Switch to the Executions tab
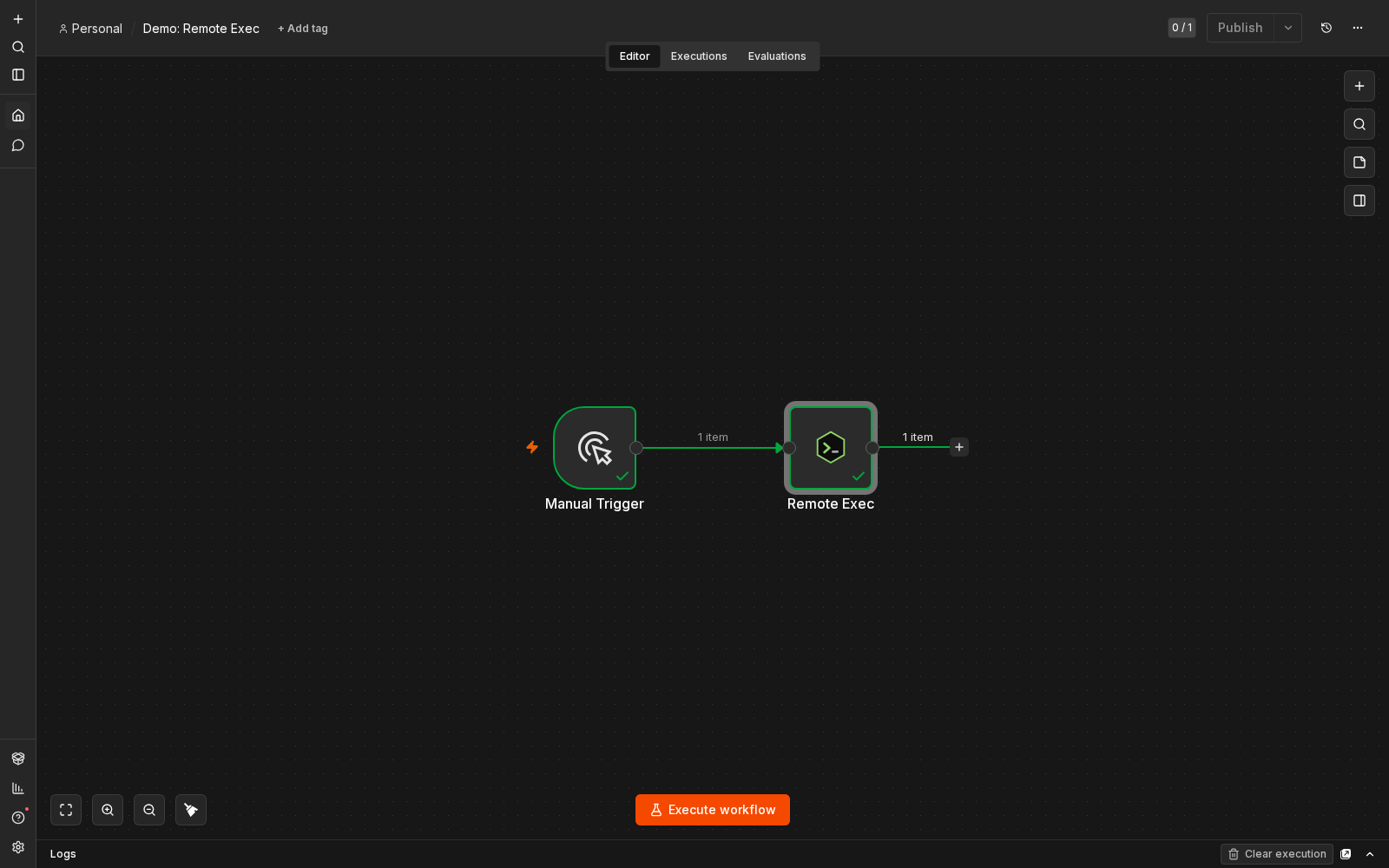The image size is (1389, 868). click(699, 56)
